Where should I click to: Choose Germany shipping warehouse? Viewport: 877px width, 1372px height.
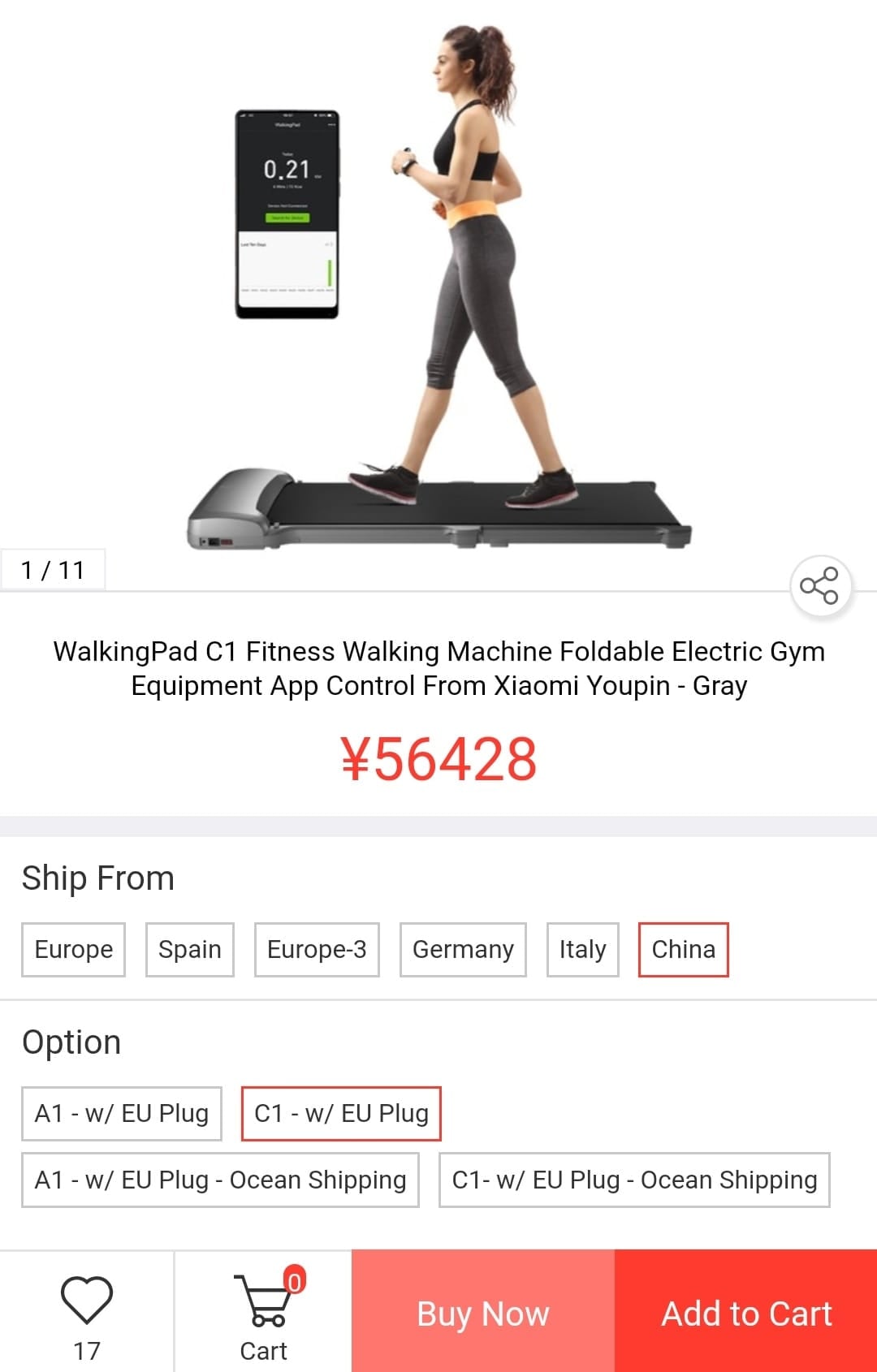click(463, 949)
